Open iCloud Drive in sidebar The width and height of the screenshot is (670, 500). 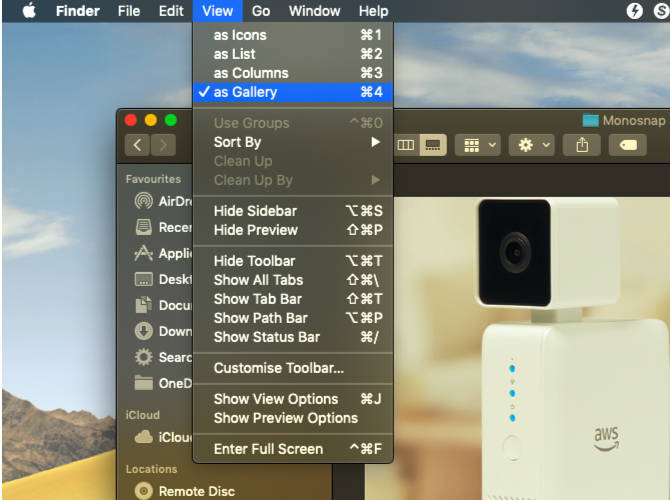click(163, 437)
